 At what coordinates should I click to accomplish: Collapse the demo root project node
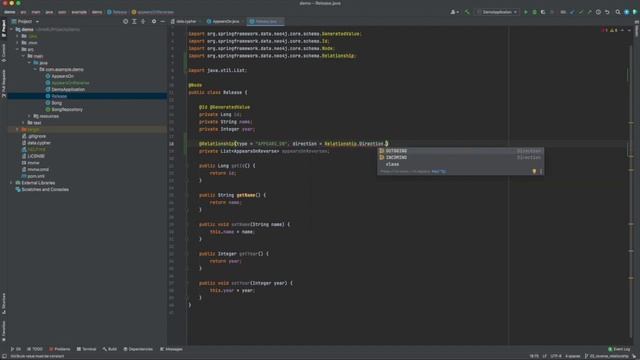tap(12, 29)
